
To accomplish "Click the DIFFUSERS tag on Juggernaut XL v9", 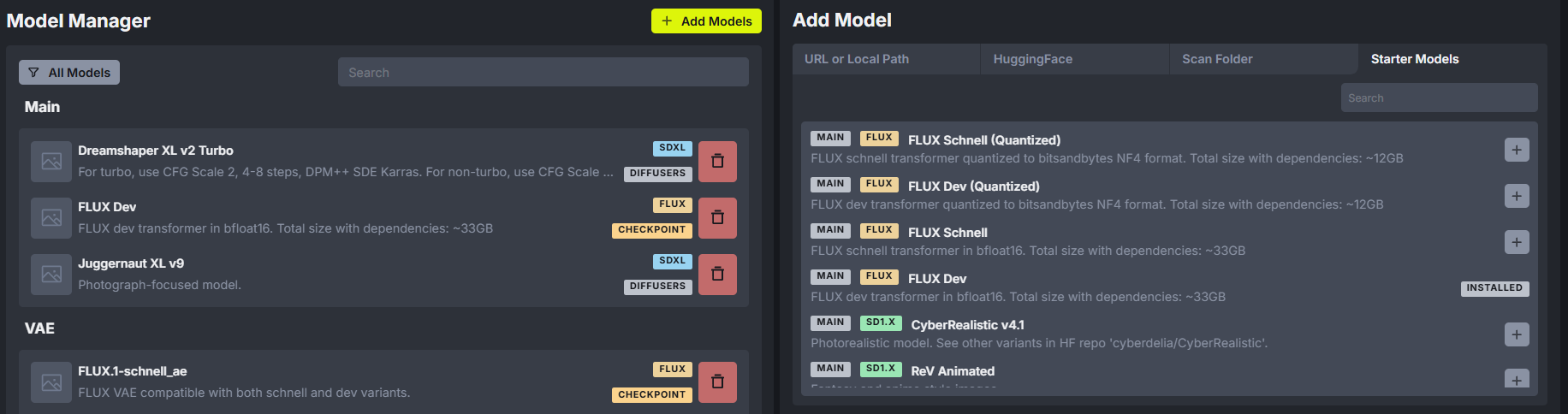I will click(658, 287).
